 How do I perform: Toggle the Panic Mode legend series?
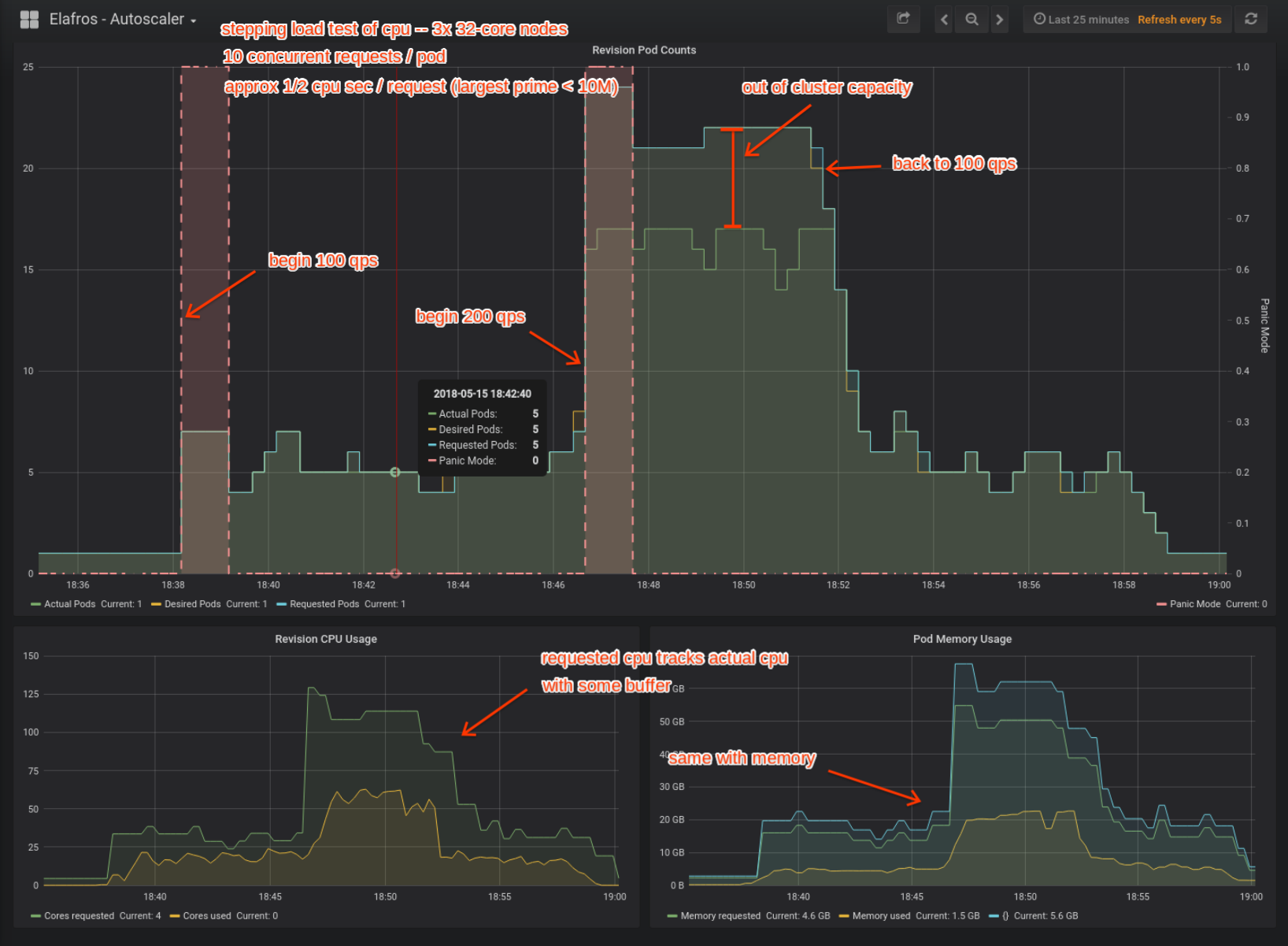click(1195, 604)
